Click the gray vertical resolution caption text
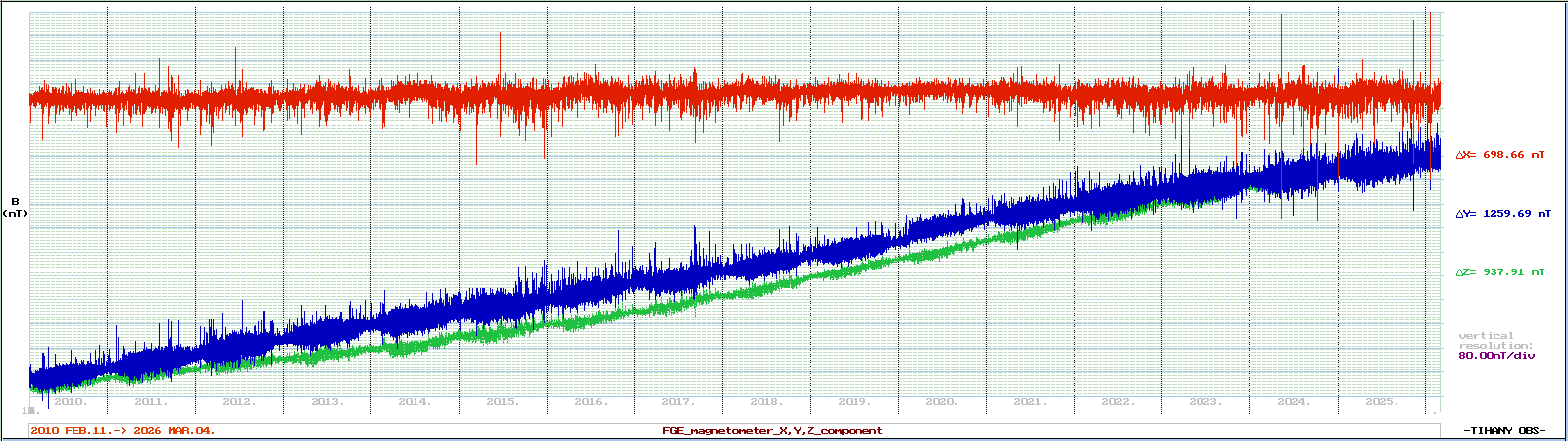Image resolution: width=1568 pixels, height=441 pixels. tap(1486, 340)
